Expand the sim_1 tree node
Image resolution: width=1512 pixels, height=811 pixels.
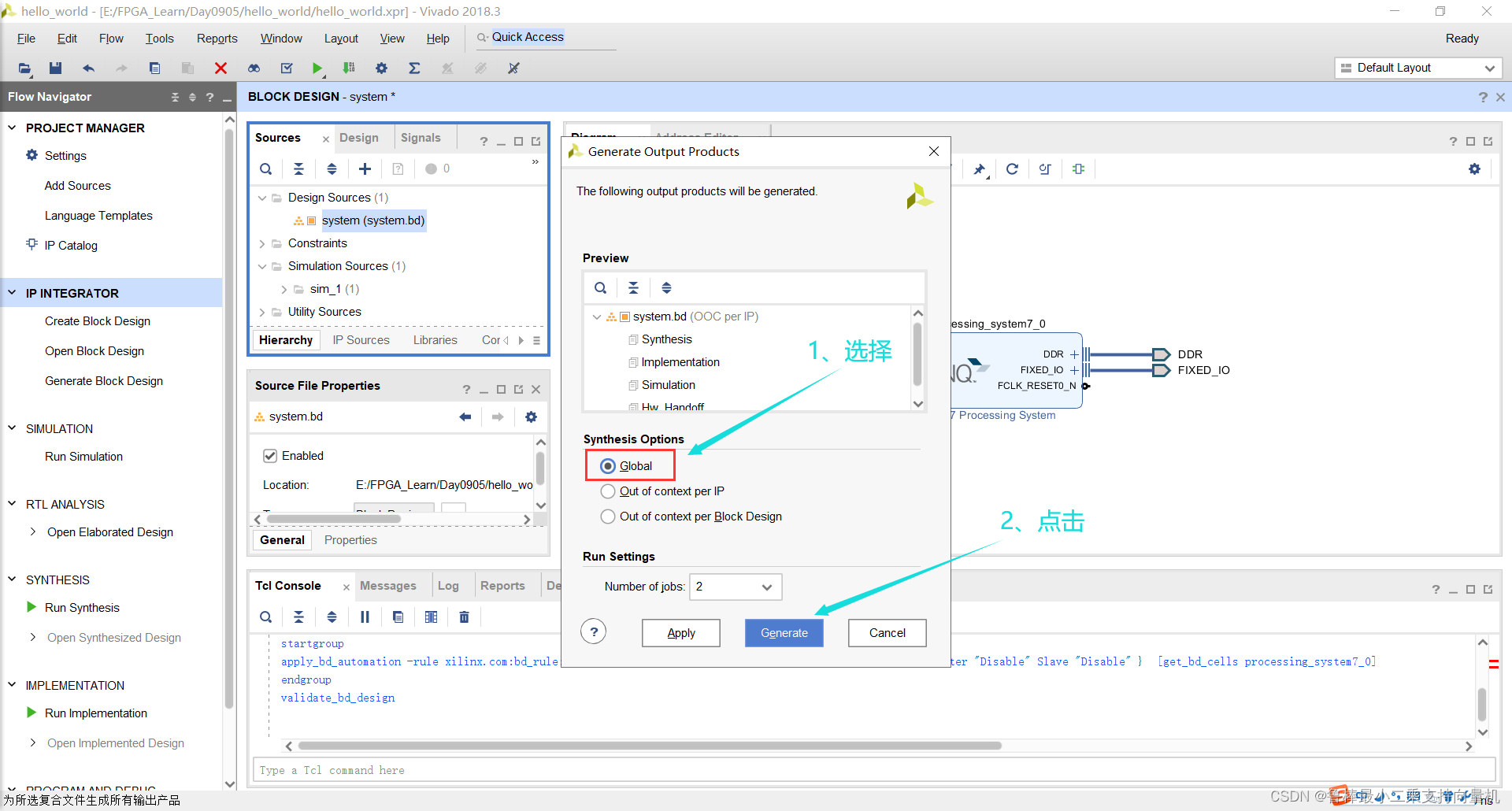tap(283, 289)
